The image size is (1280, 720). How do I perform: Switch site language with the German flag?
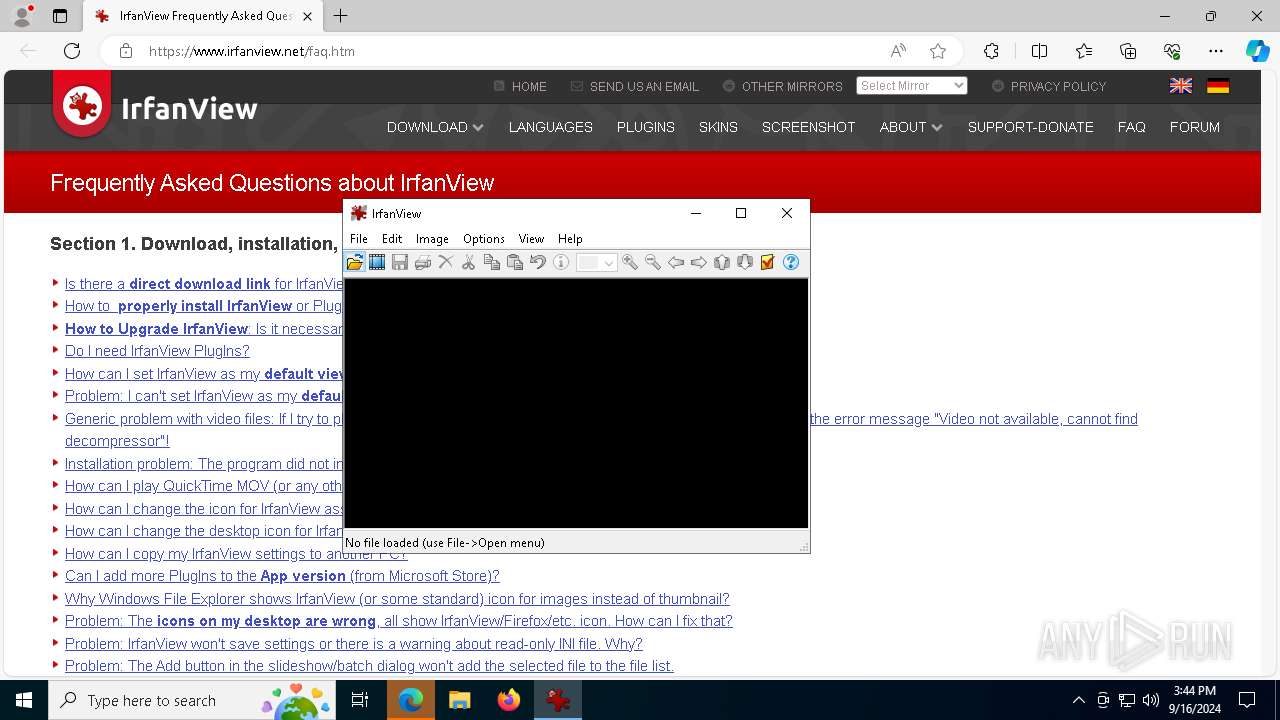click(1218, 86)
